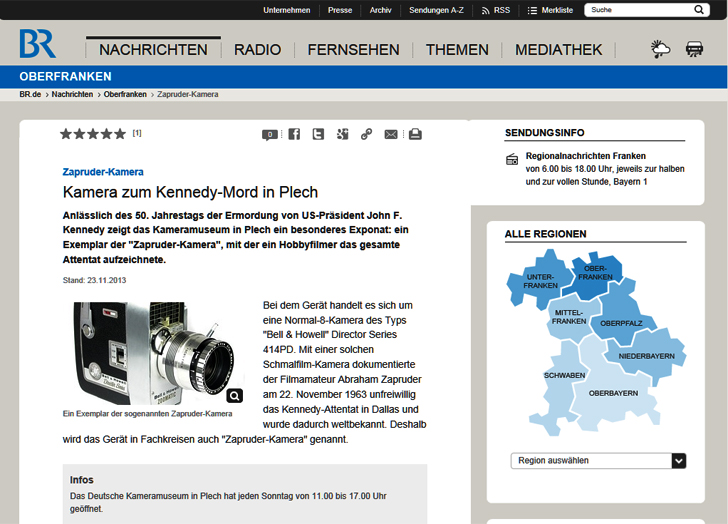Screen dimensions: 728x524
Task: Share article on Google Plus
Action: [x=343, y=134]
